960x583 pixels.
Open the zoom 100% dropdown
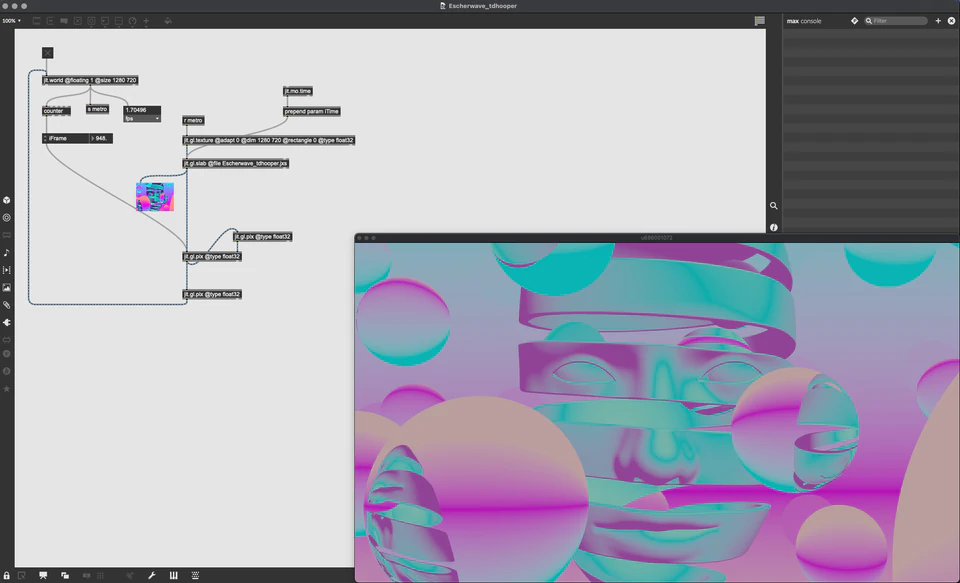pyautogui.click(x=11, y=21)
